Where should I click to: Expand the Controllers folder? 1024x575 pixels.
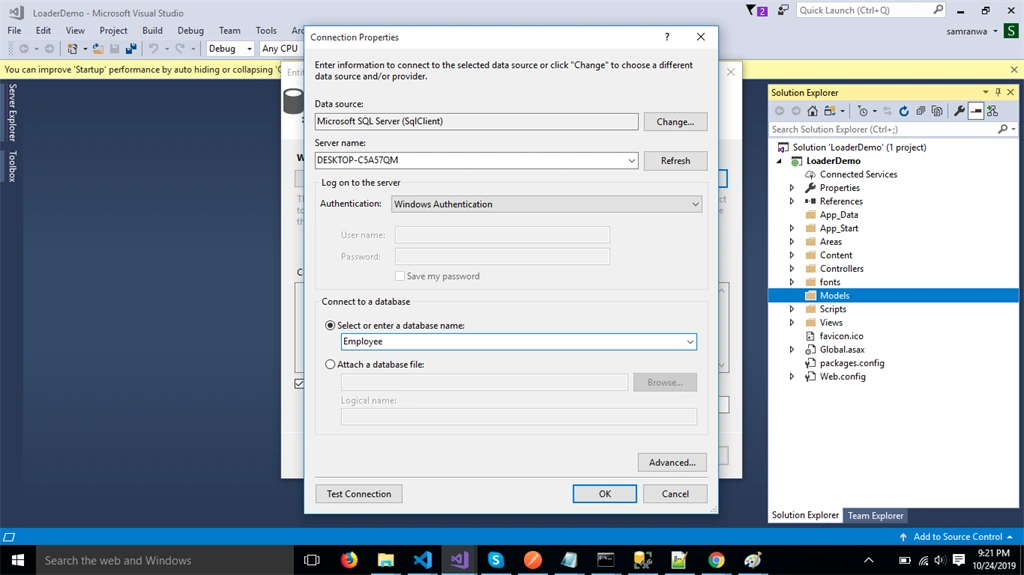click(x=792, y=269)
